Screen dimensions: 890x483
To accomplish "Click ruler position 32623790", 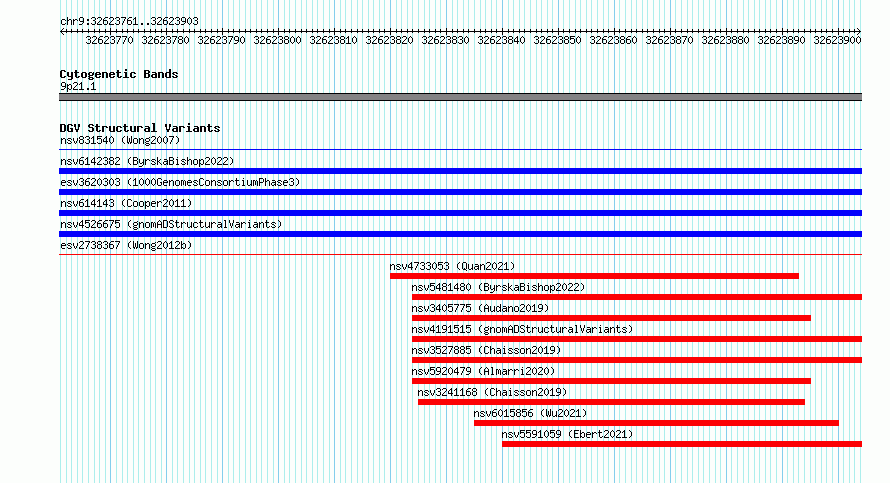I will [221, 40].
